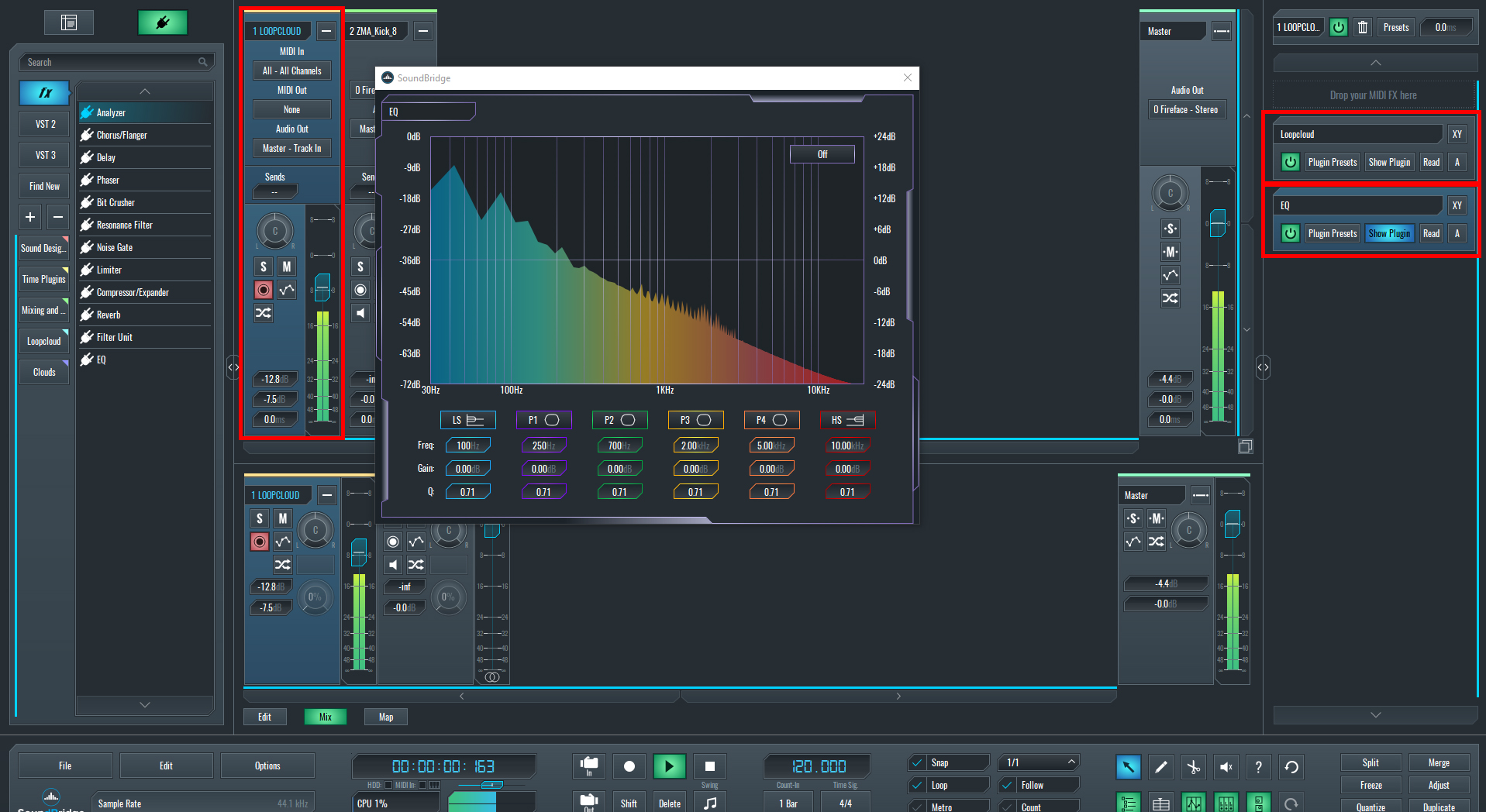Click the minus button under Find New
The width and height of the screenshot is (1486, 812).
pyautogui.click(x=58, y=217)
